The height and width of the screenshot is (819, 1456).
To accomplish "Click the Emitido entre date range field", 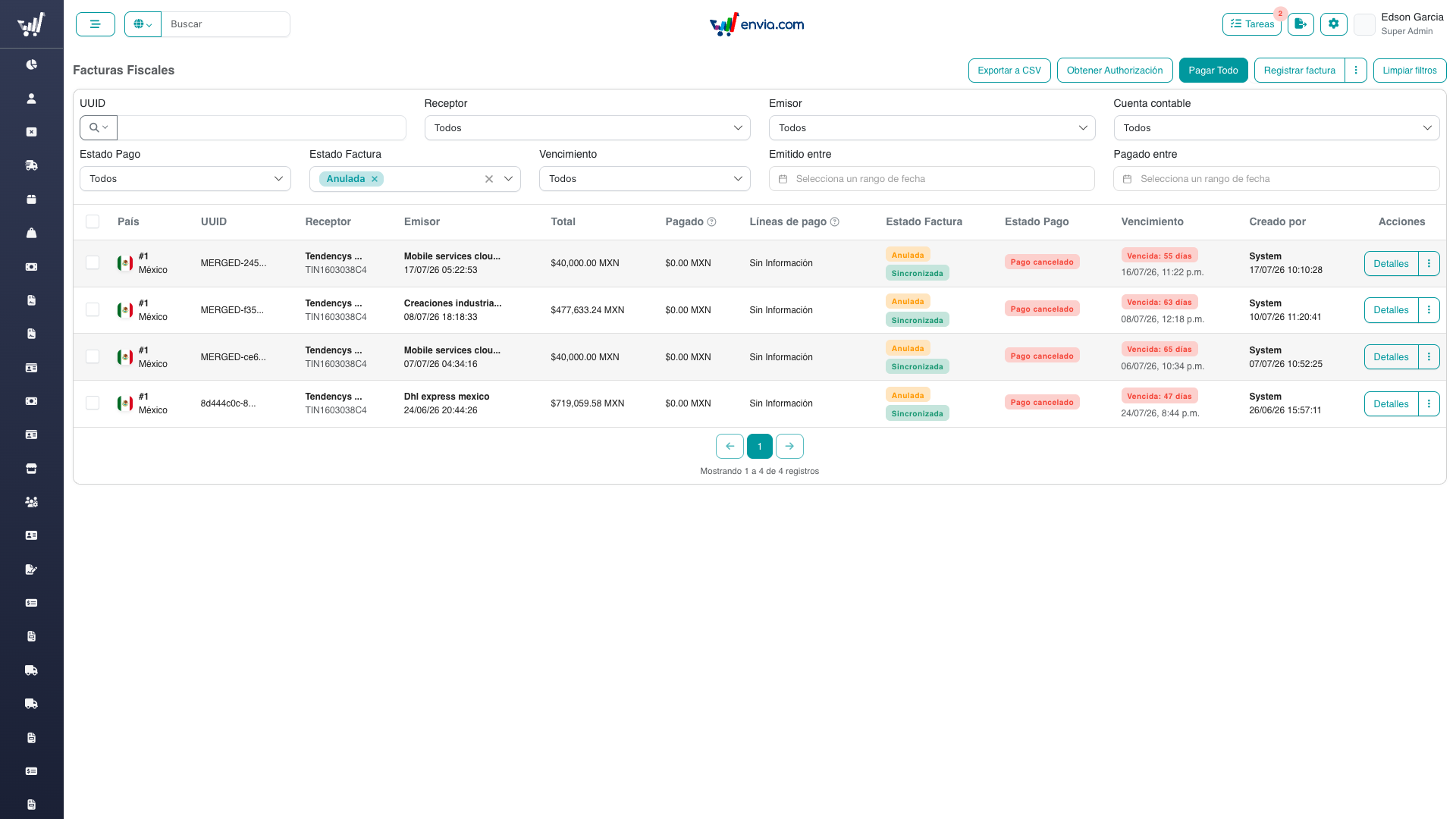I will (932, 179).
